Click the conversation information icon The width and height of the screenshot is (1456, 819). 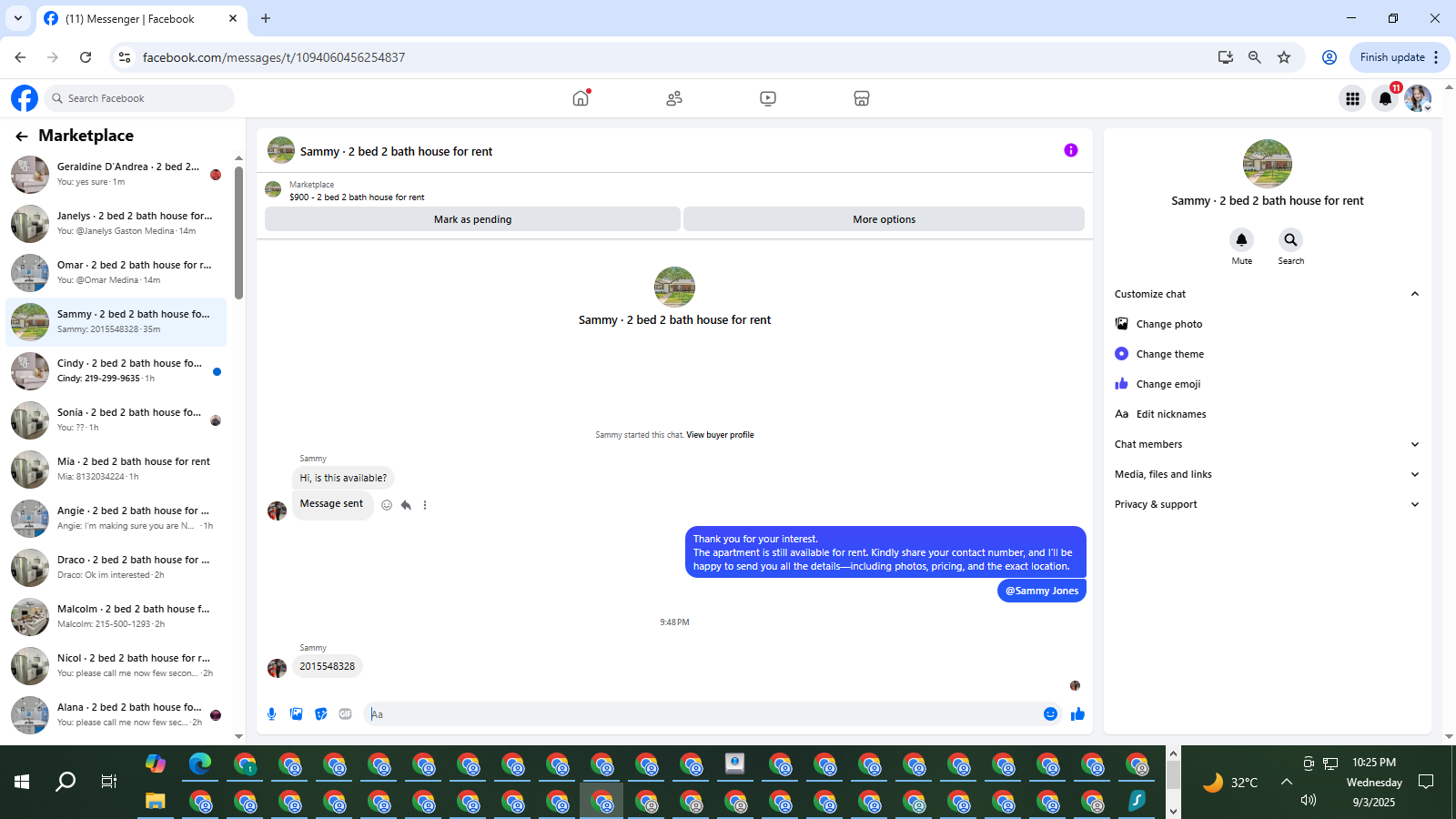pyautogui.click(x=1071, y=150)
